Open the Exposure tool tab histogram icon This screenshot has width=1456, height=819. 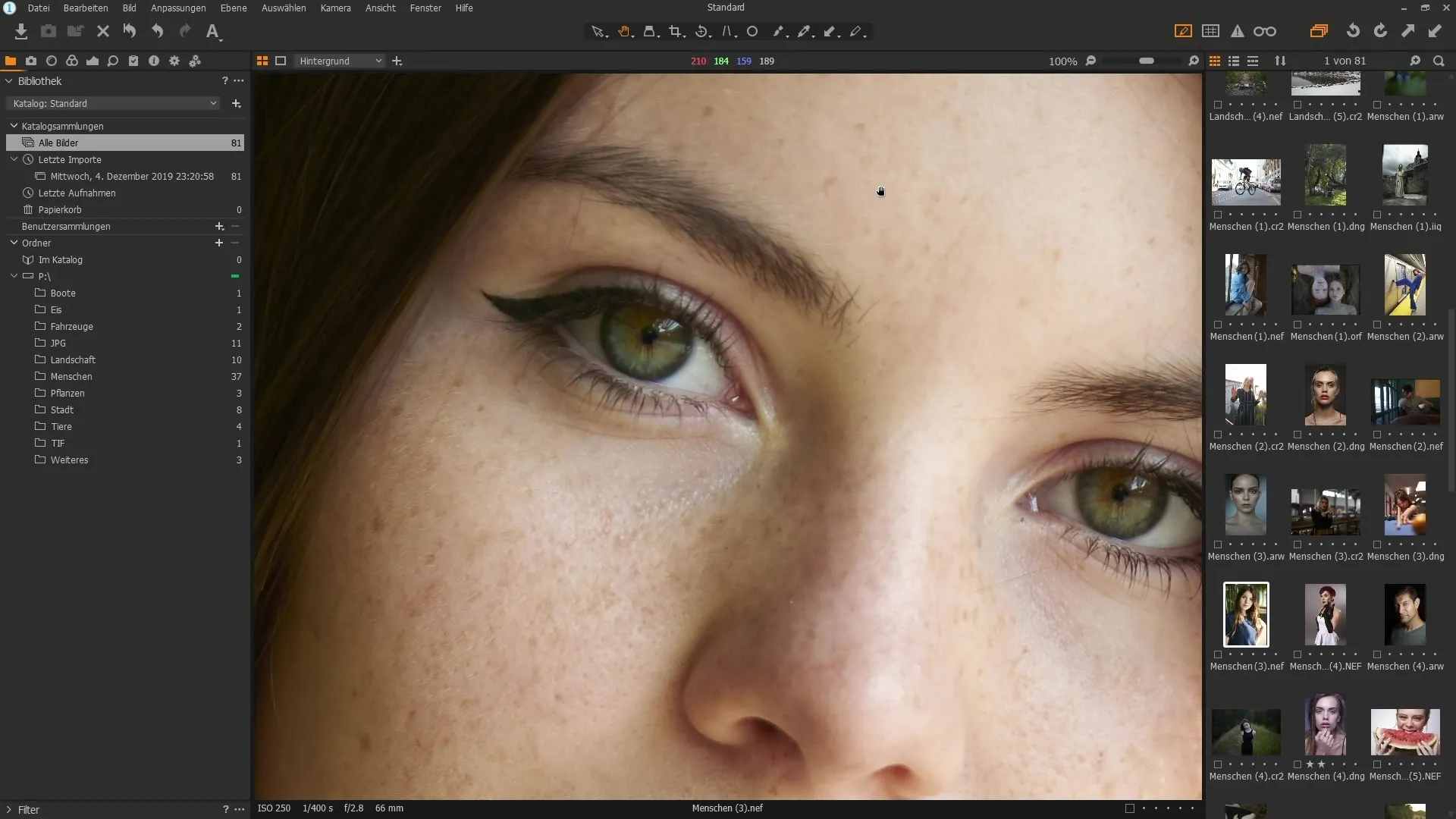[93, 61]
